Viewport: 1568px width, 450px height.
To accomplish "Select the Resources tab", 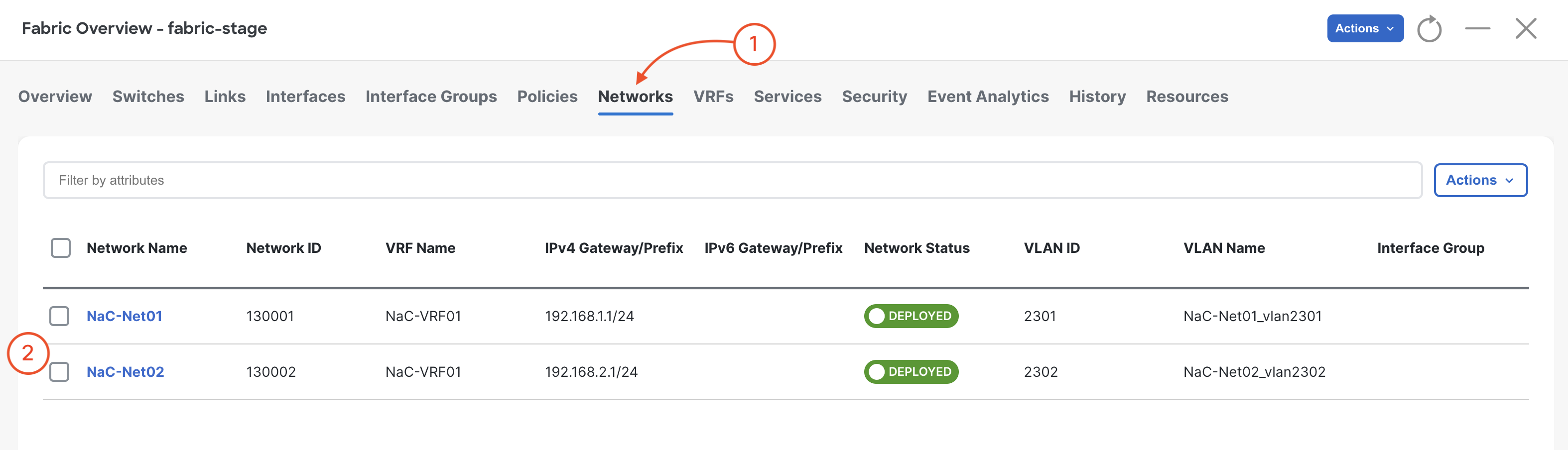I will (1186, 96).
